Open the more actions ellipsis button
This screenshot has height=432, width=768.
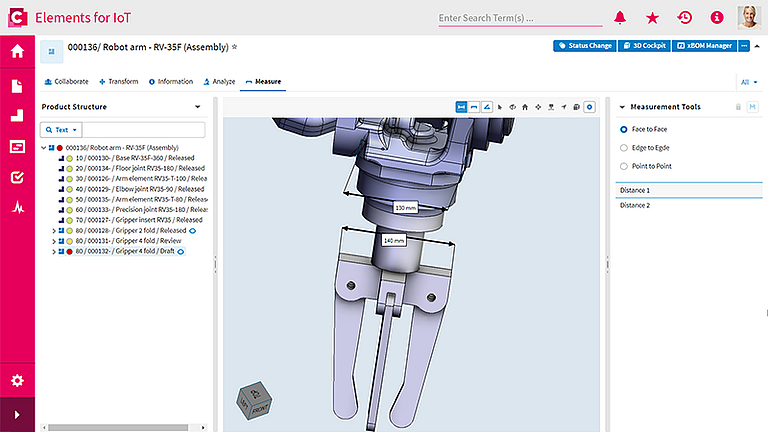pyautogui.click(x=744, y=46)
